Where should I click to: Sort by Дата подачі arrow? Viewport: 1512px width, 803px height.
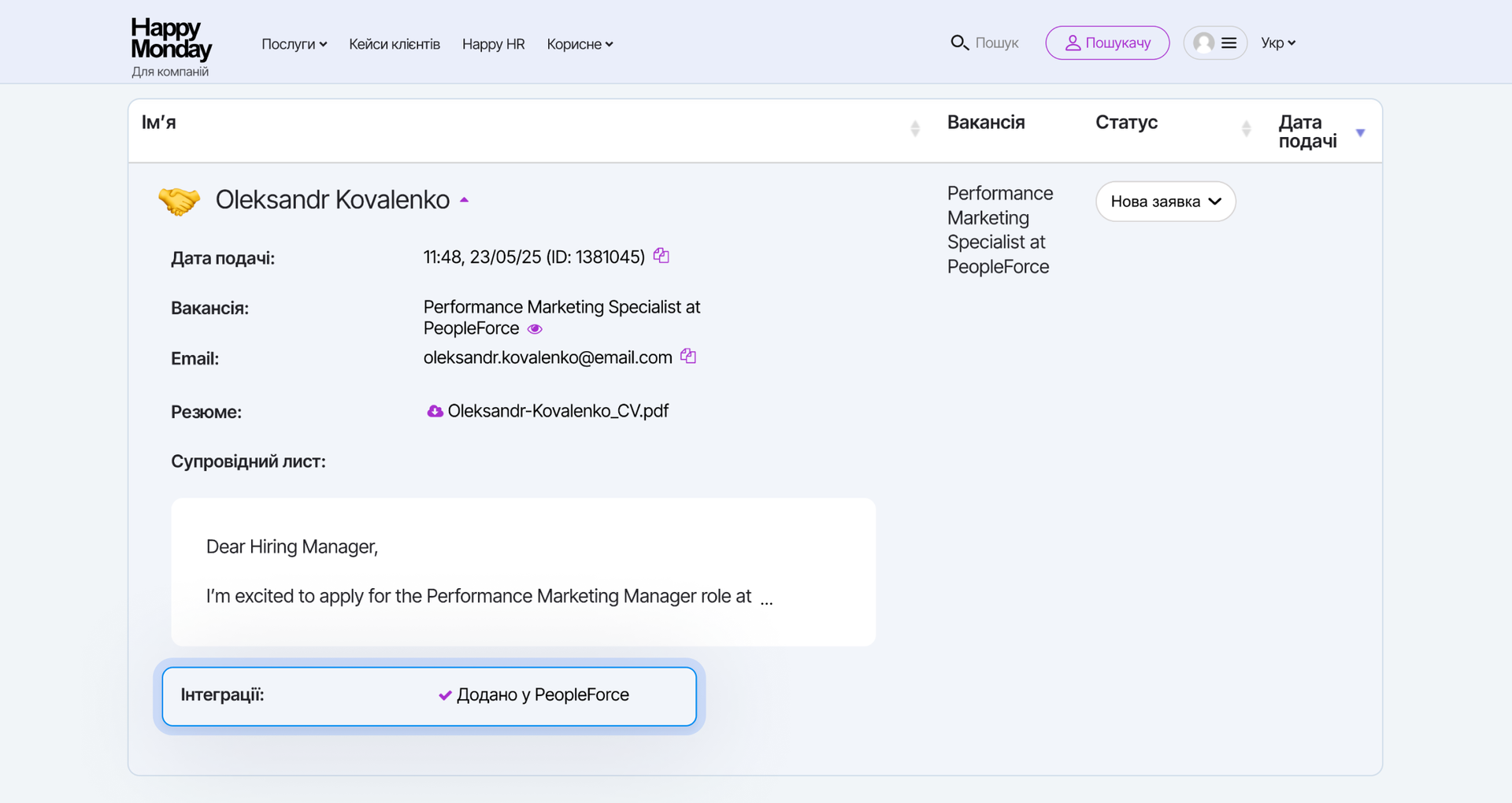[1360, 132]
